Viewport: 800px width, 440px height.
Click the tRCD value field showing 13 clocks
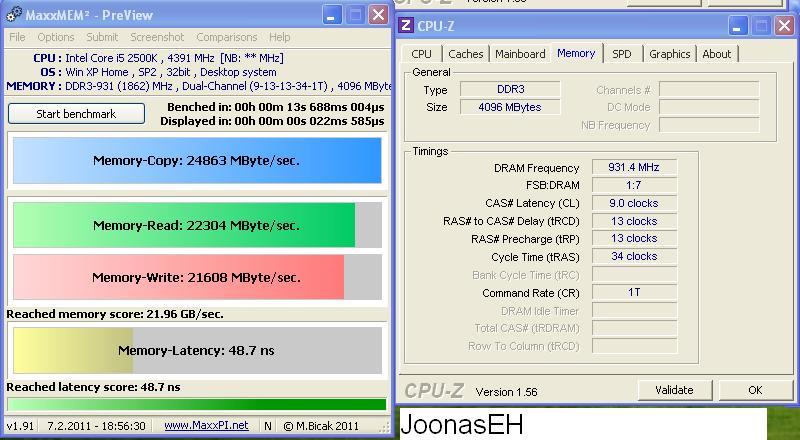(x=634, y=221)
